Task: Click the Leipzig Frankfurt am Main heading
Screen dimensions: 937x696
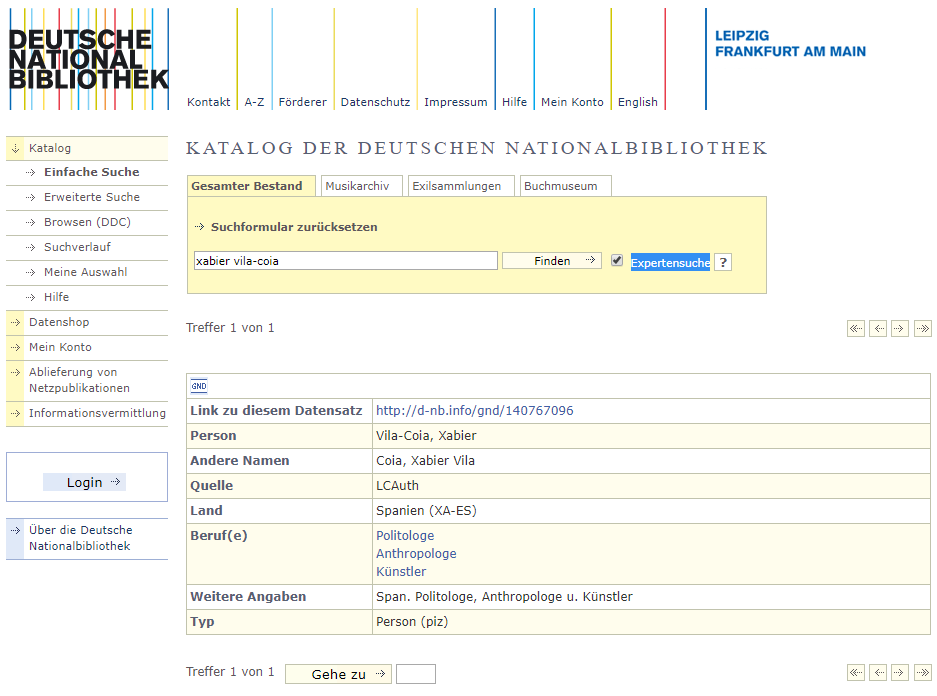Action: 790,44
